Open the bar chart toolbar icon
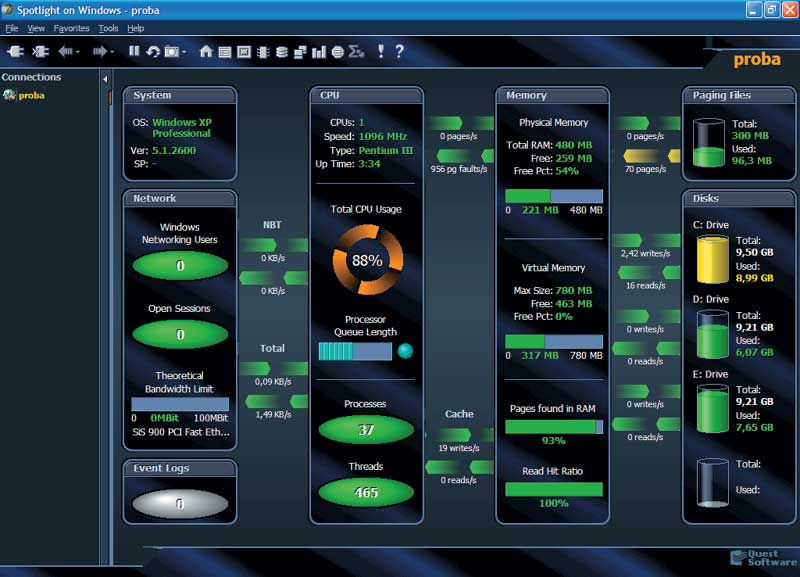The height and width of the screenshot is (577, 800). click(x=319, y=52)
